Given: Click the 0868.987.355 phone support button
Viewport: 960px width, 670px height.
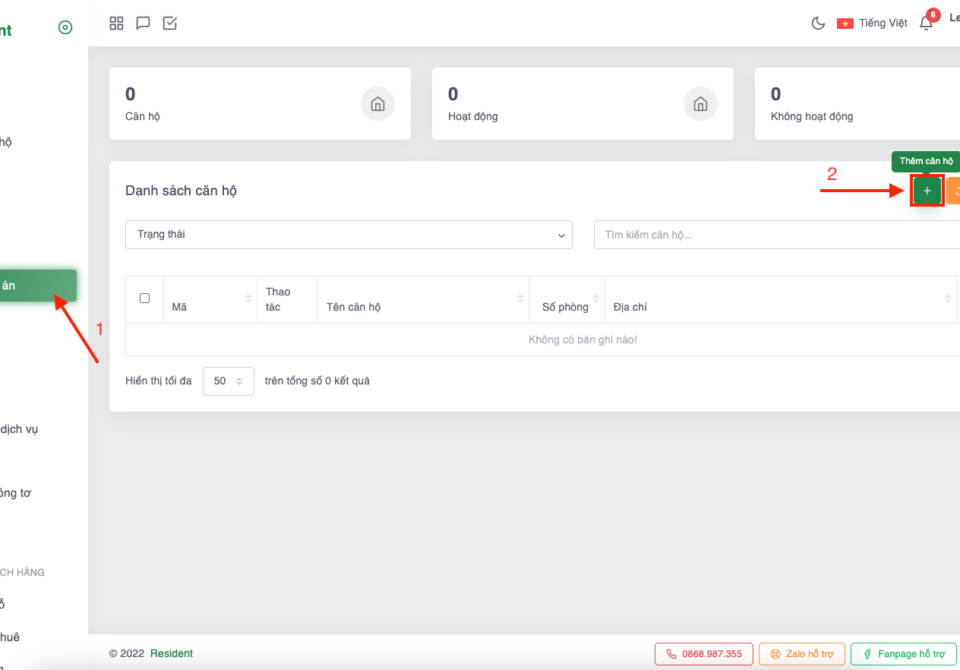Looking at the screenshot, I should pos(704,654).
